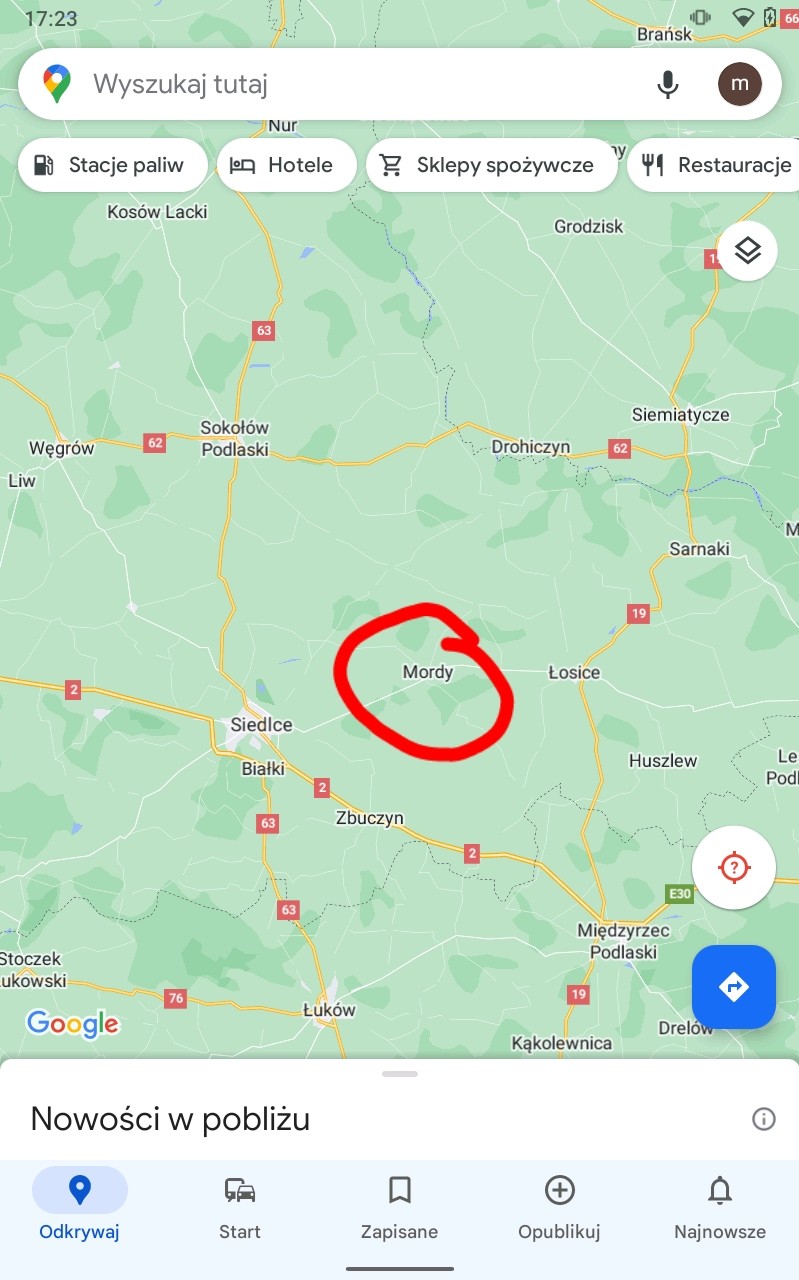This screenshot has height=1280, width=799.
Task: Expand the bottom sheet drag handle
Action: point(399,1074)
